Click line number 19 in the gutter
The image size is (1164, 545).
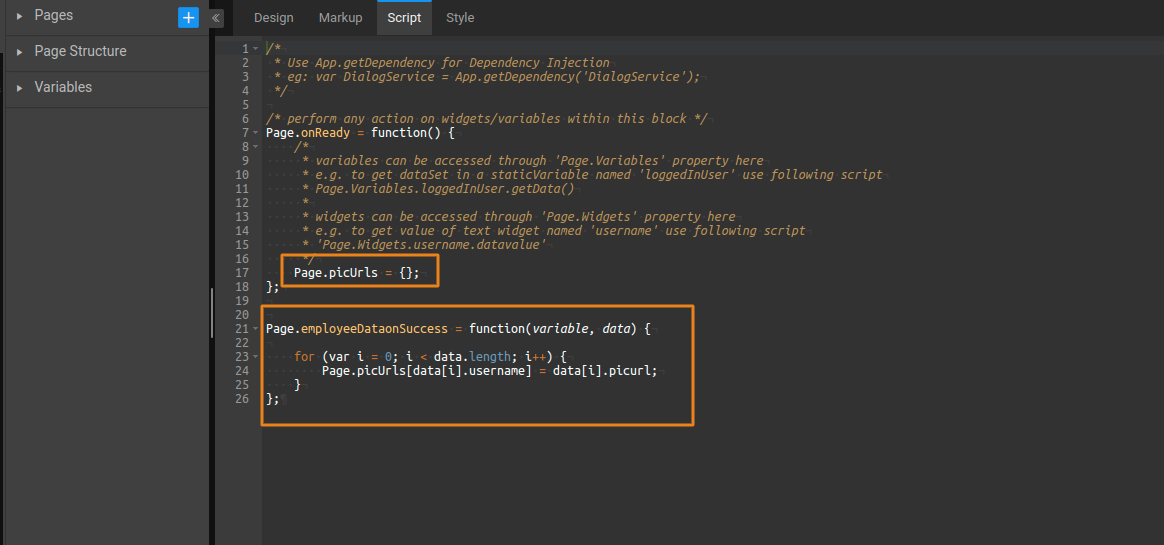click(x=241, y=301)
